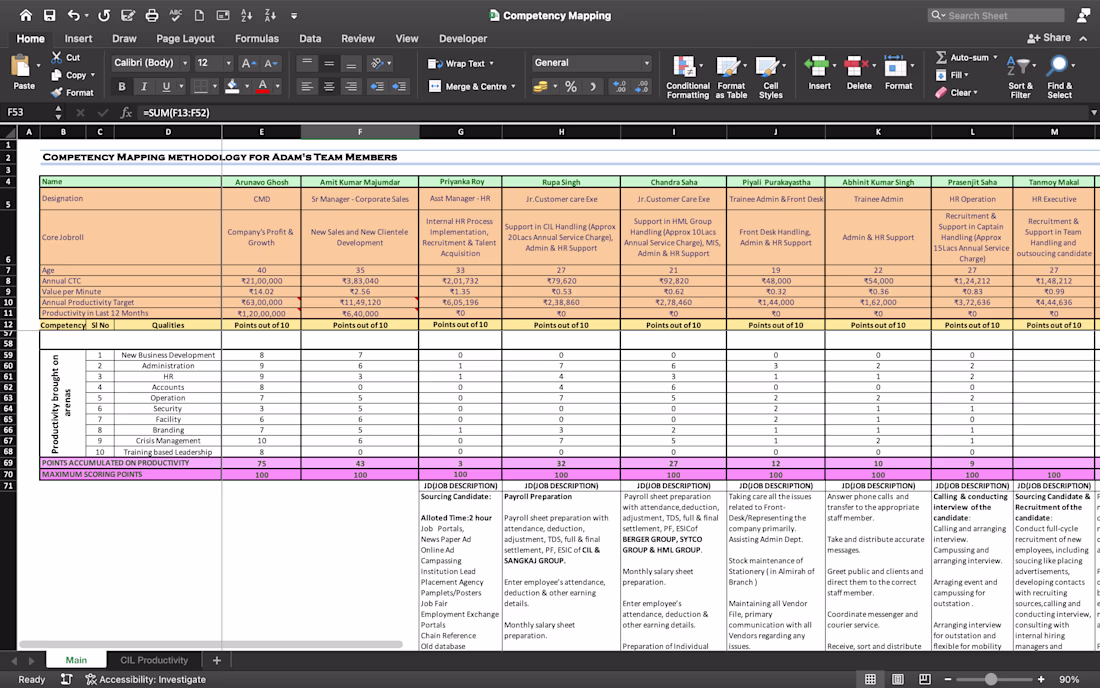Click the Paste clipboard icon
This screenshot has width=1100, height=688.
(21, 66)
